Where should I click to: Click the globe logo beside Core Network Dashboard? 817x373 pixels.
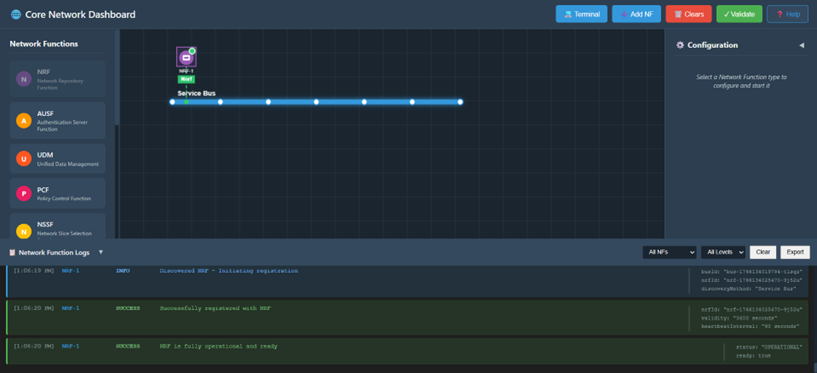click(x=16, y=15)
